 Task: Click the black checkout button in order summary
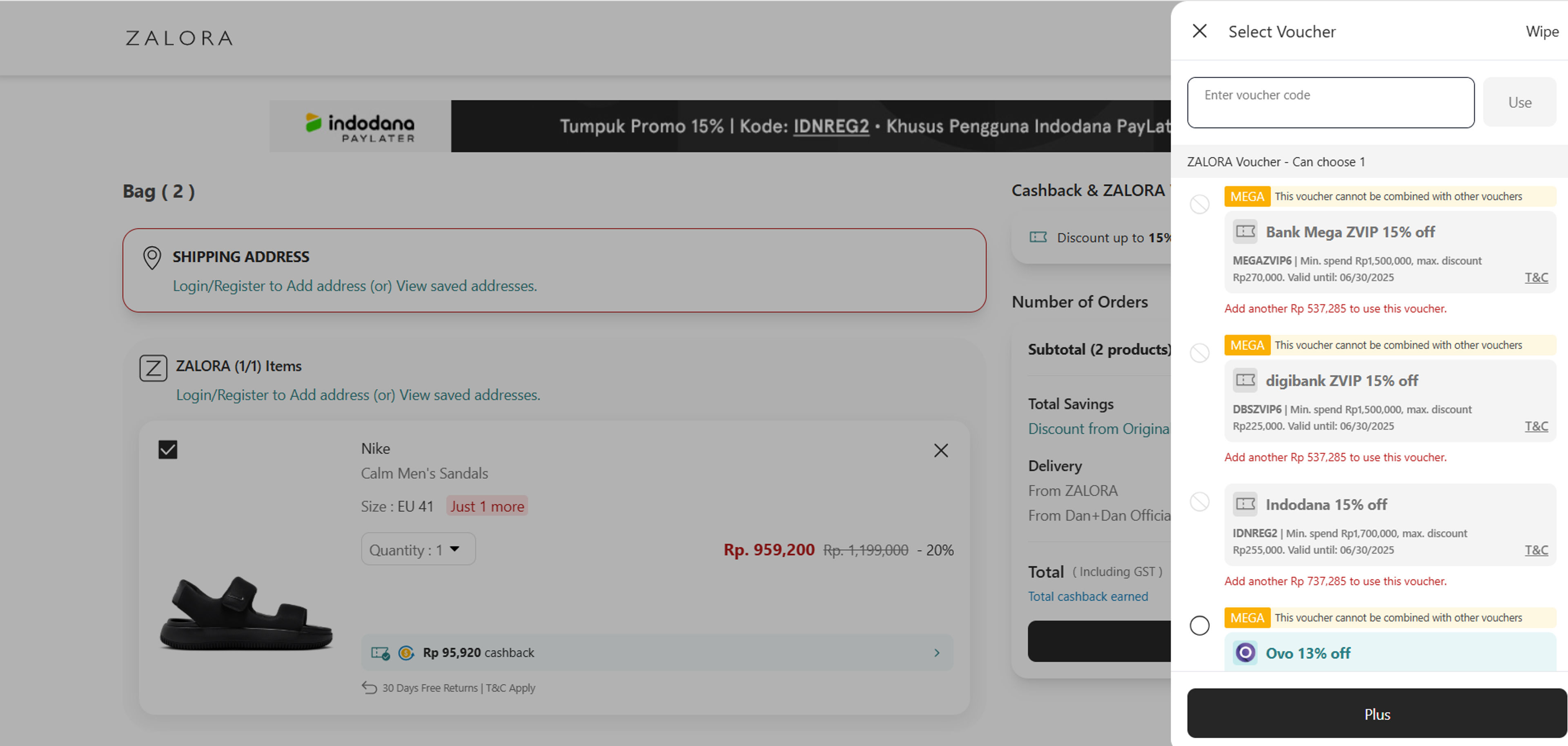(1099, 641)
